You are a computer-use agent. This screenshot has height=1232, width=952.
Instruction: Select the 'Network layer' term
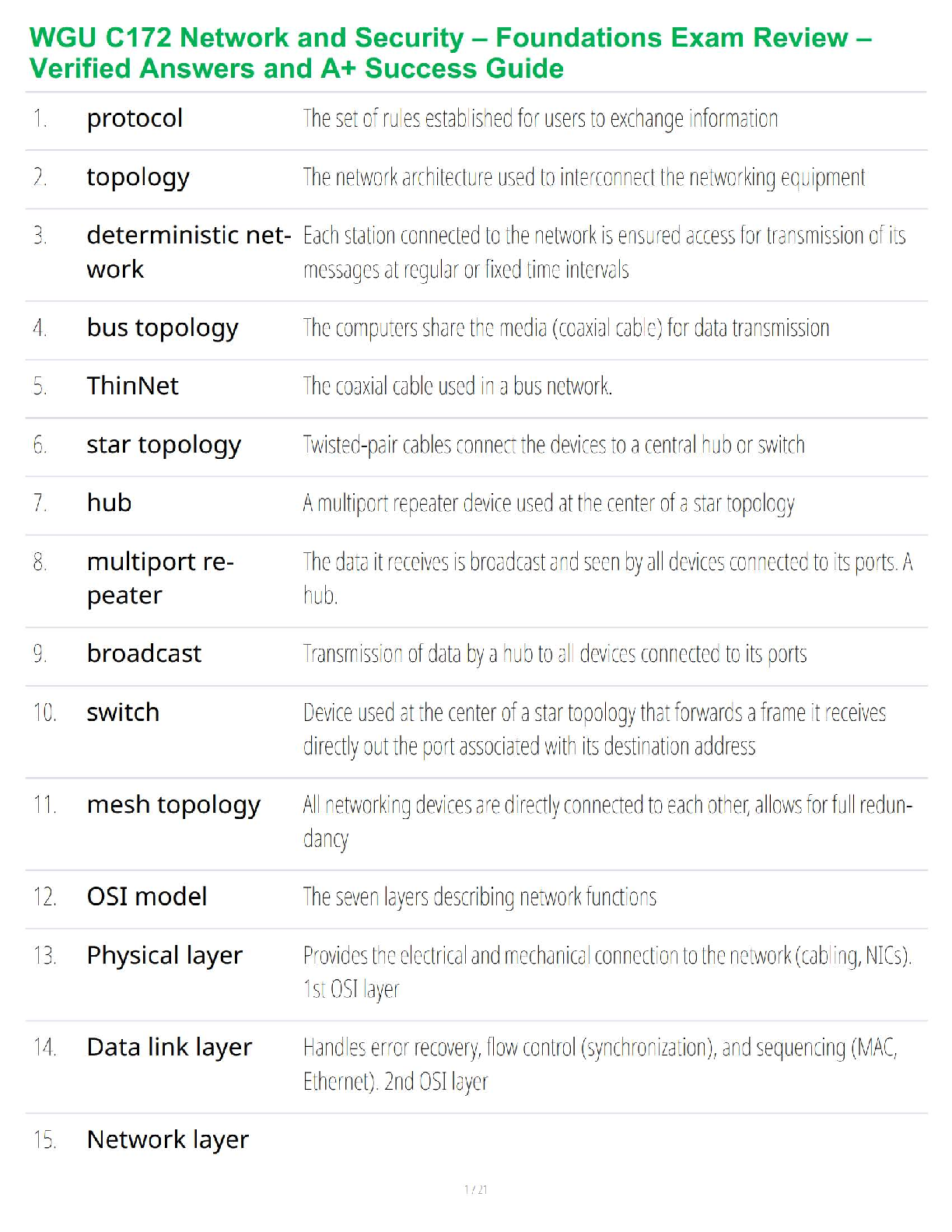pos(168,1140)
